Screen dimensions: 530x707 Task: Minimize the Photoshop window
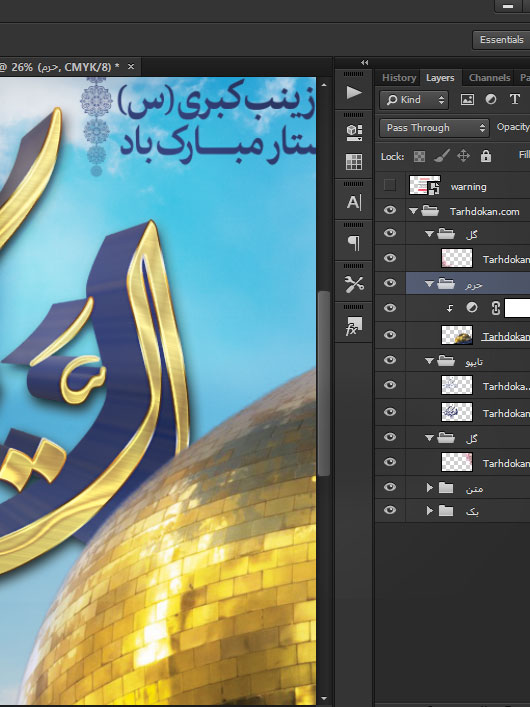pos(508,6)
